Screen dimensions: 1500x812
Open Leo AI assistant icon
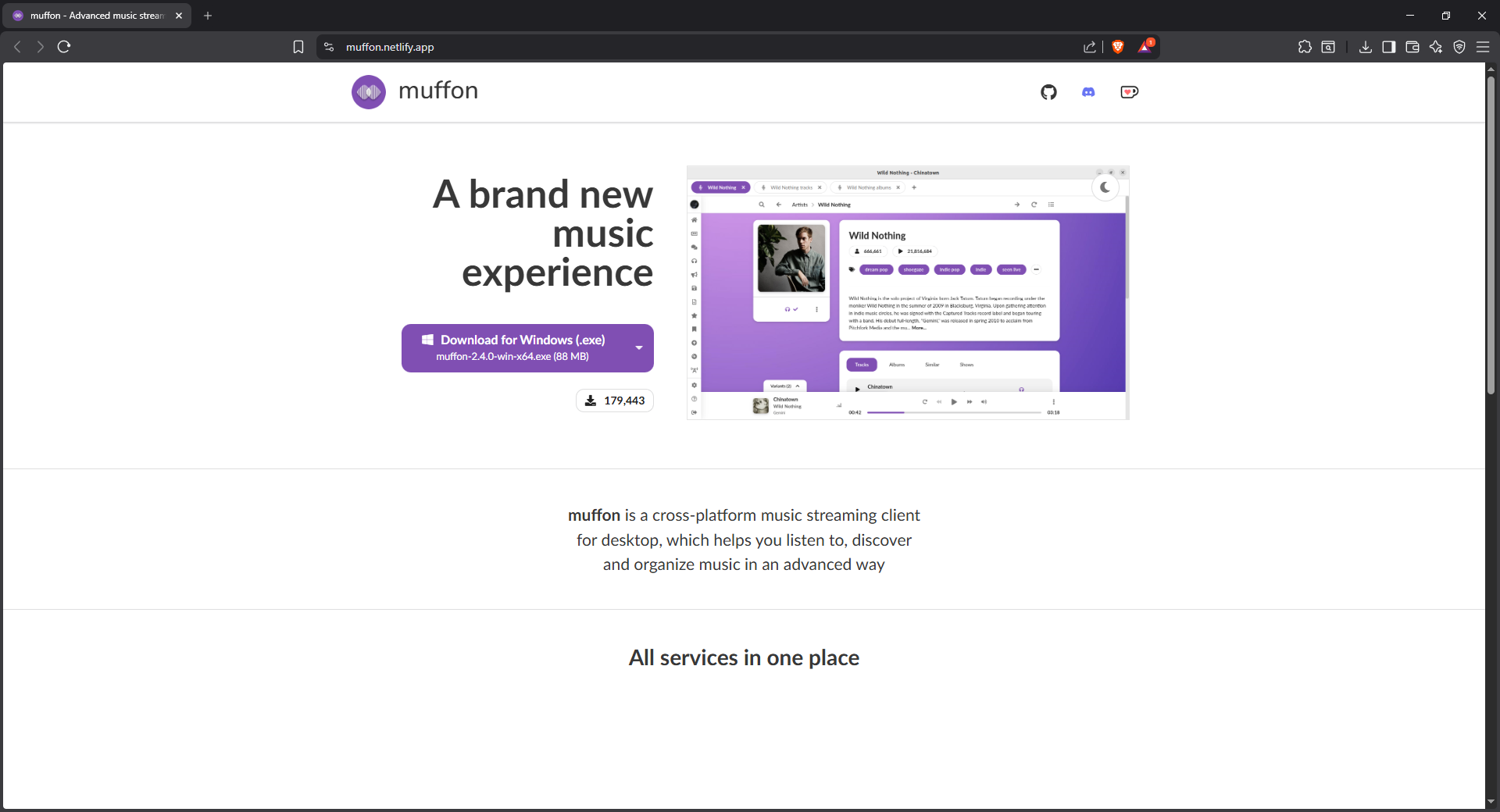click(x=1436, y=47)
